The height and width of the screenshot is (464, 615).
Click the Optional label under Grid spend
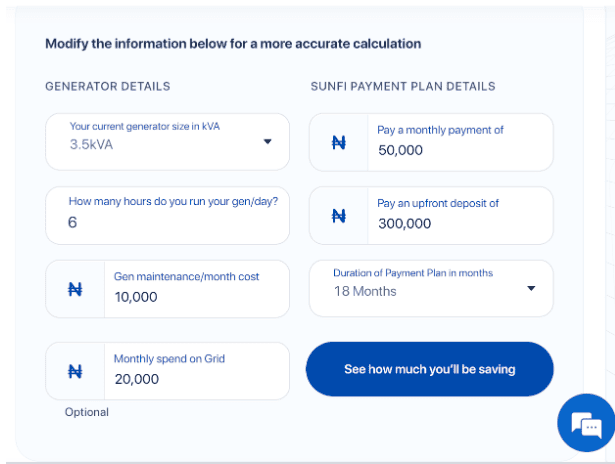pos(87,412)
